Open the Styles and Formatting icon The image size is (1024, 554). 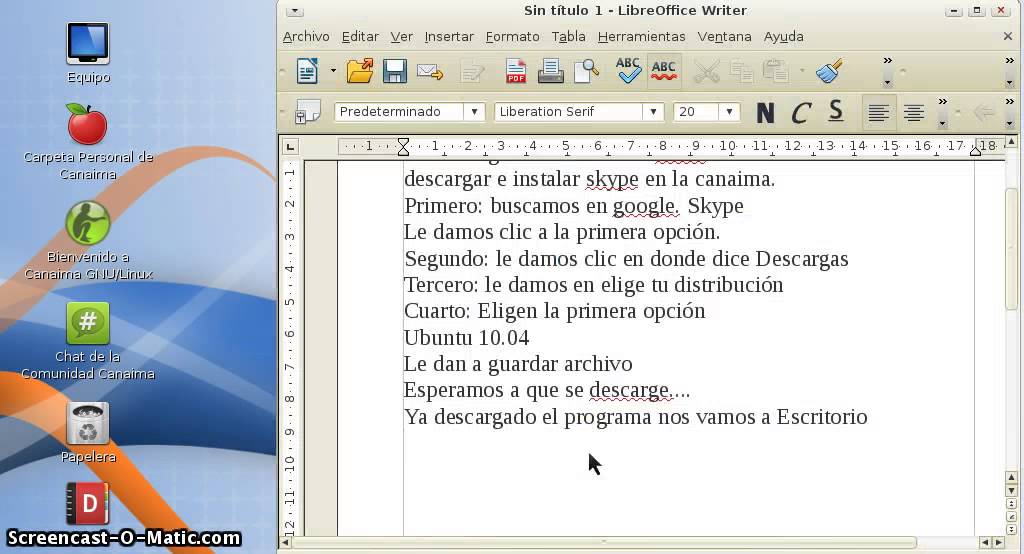tap(308, 112)
